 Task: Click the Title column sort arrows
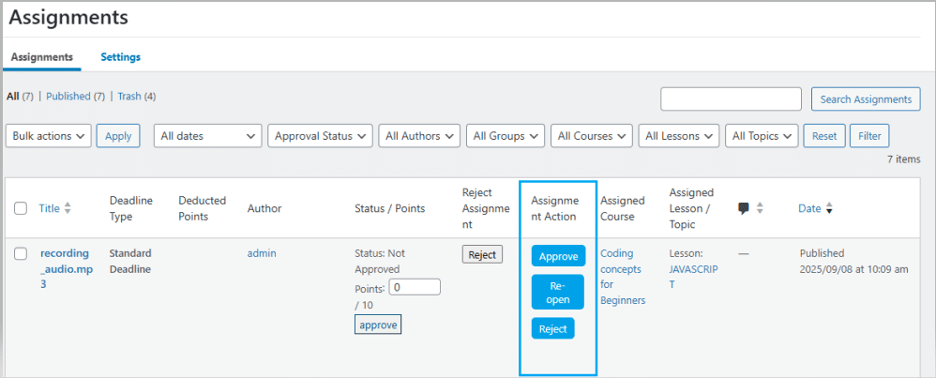(x=67, y=208)
